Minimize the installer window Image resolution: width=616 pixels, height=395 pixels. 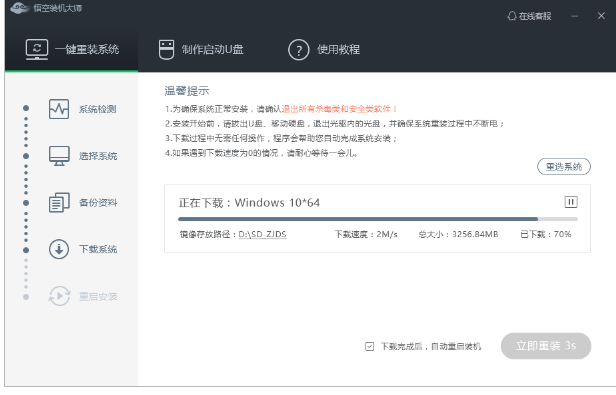574,16
